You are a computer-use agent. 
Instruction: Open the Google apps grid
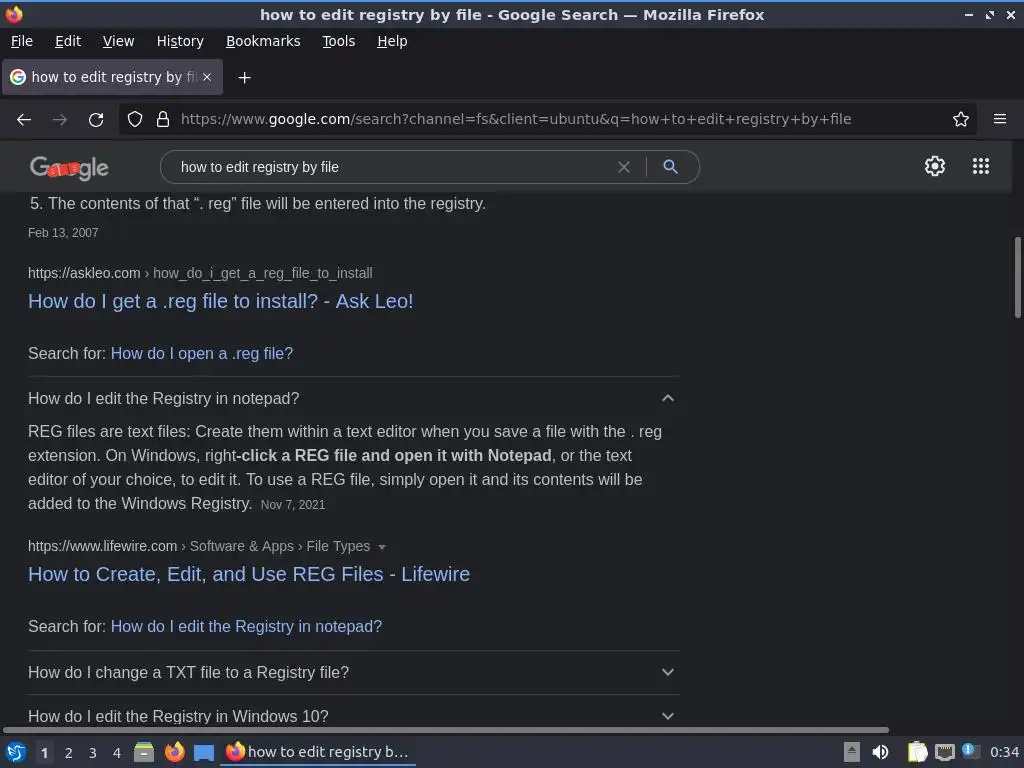pos(981,166)
